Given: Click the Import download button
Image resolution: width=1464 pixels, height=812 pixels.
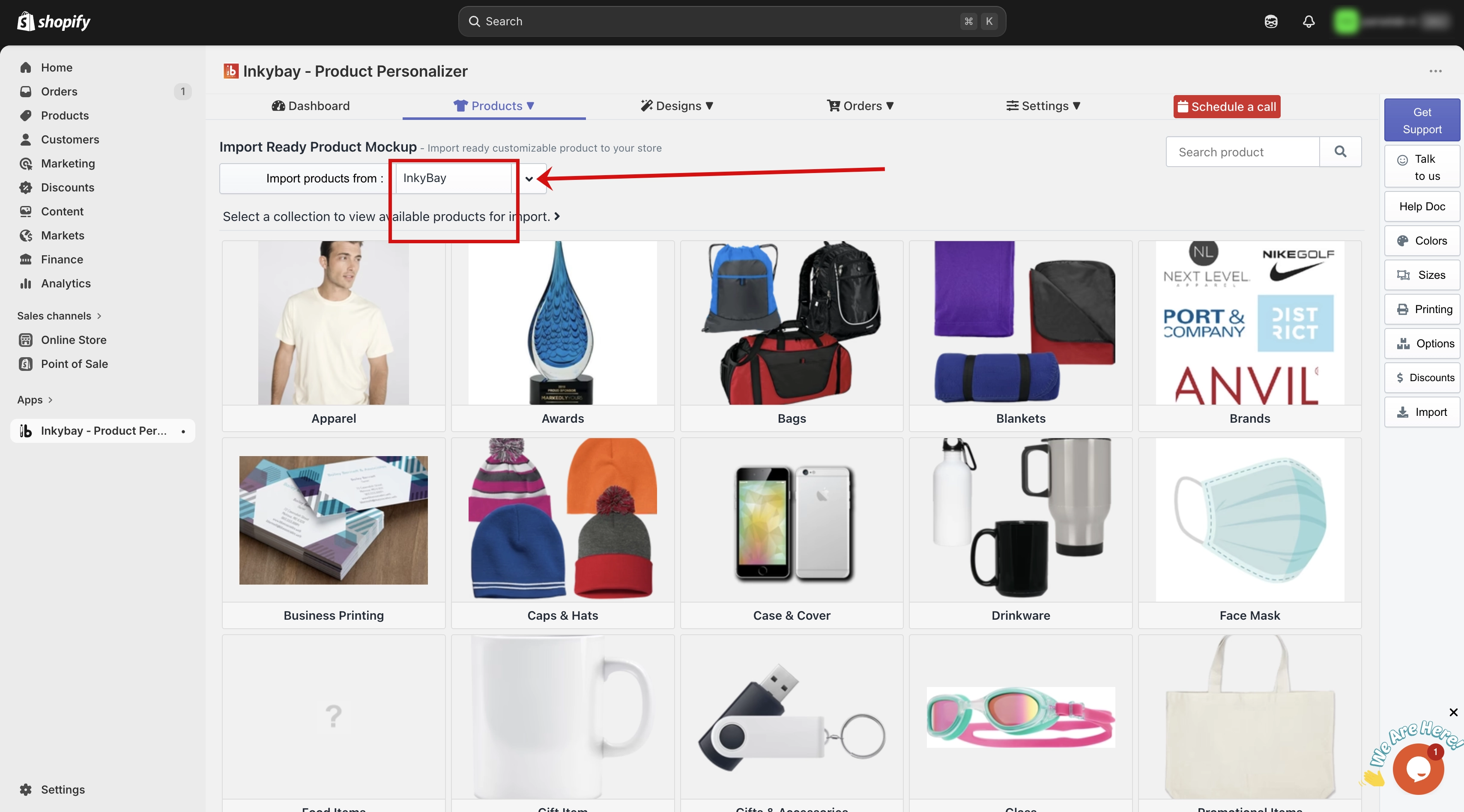Looking at the screenshot, I should tap(1422, 412).
